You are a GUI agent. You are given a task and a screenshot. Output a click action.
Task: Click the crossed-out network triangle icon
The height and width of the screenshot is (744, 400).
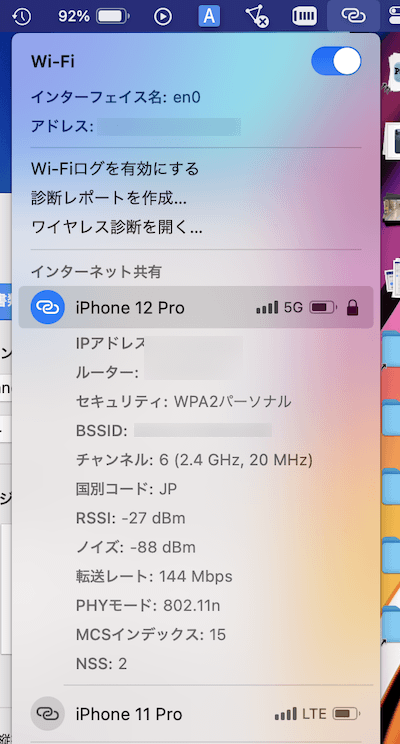(258, 17)
